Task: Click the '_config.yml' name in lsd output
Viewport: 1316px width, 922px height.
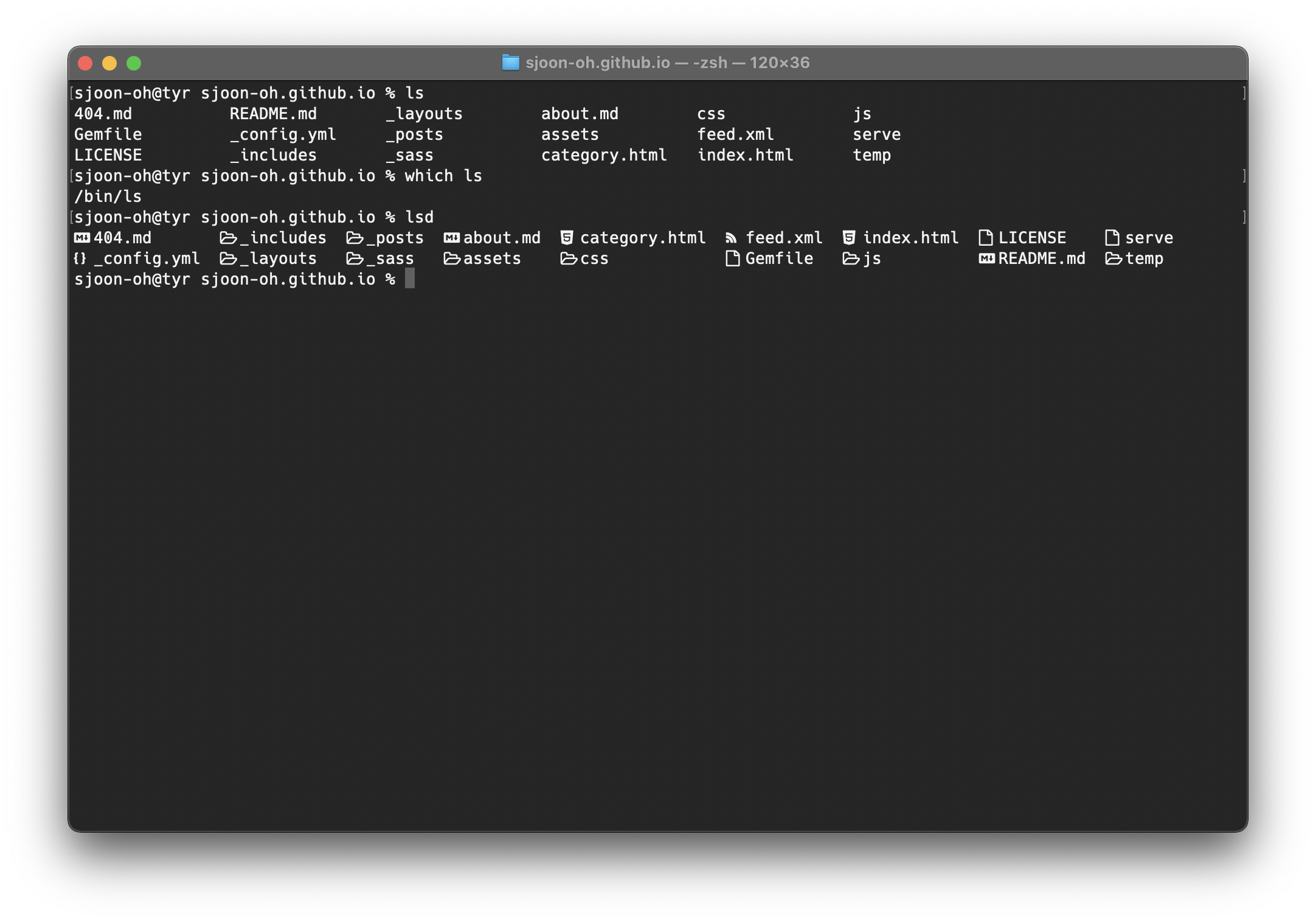Action: 147,258
